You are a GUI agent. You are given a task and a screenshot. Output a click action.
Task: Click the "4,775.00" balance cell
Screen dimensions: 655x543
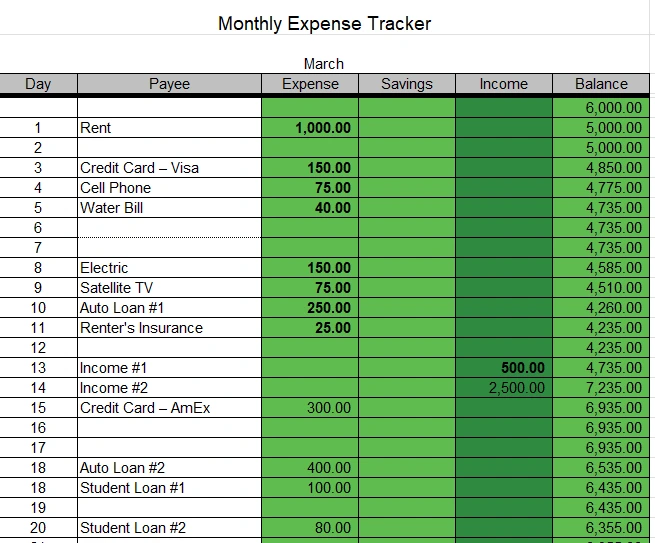601,188
